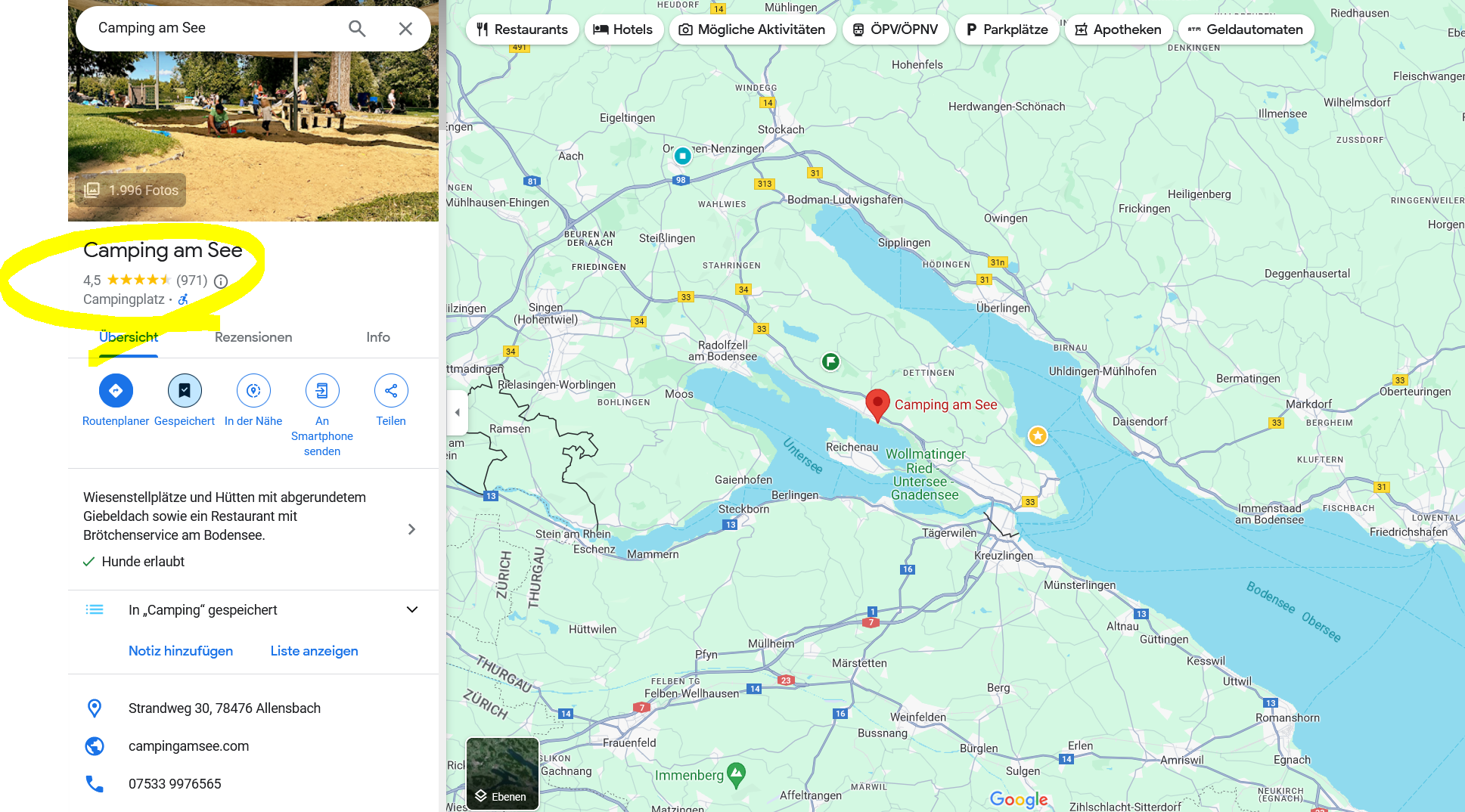The height and width of the screenshot is (812, 1465).
Task: Select the Apotheken chip
Action: [1119, 29]
